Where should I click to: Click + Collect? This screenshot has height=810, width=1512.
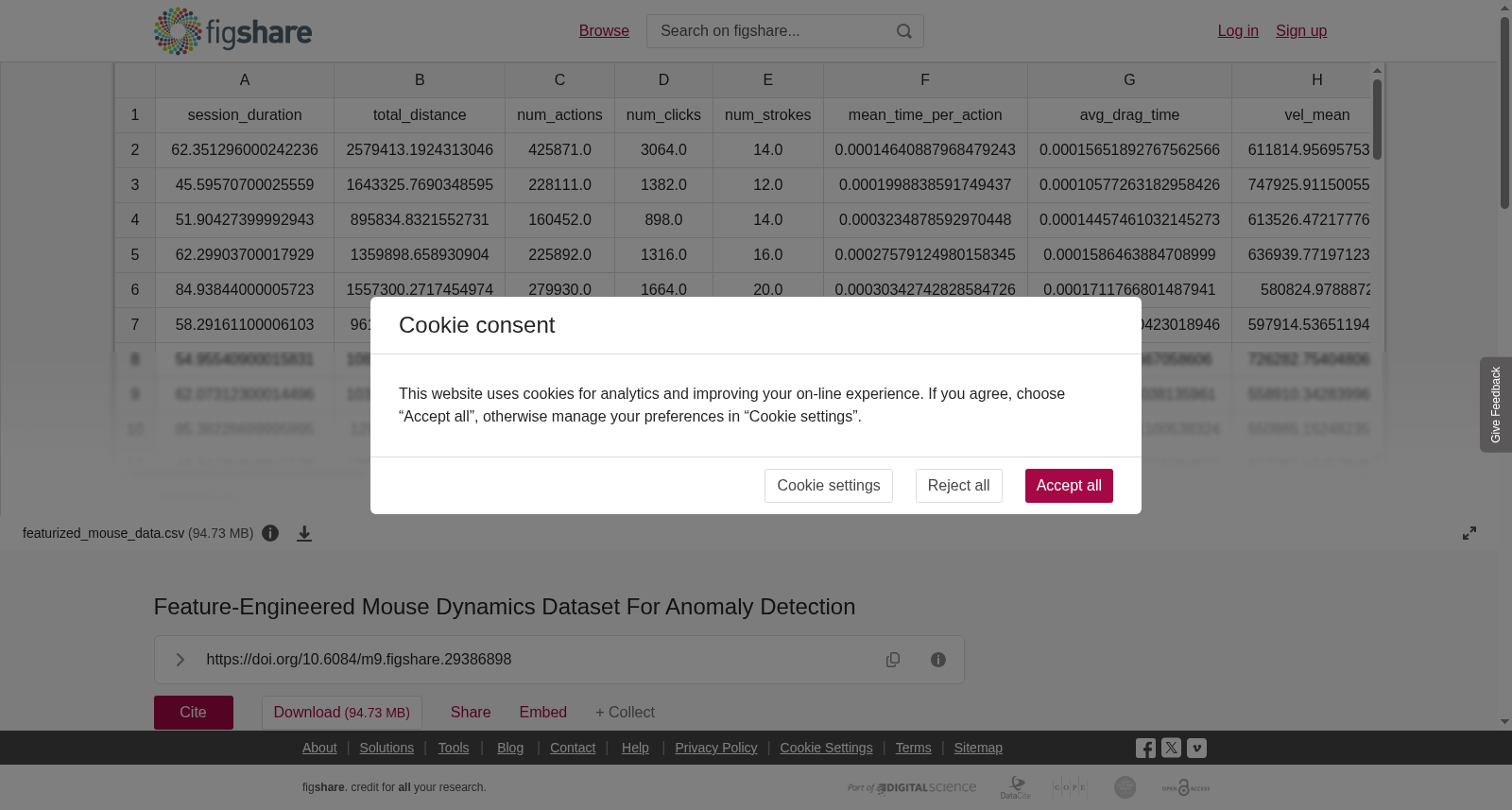point(625,713)
